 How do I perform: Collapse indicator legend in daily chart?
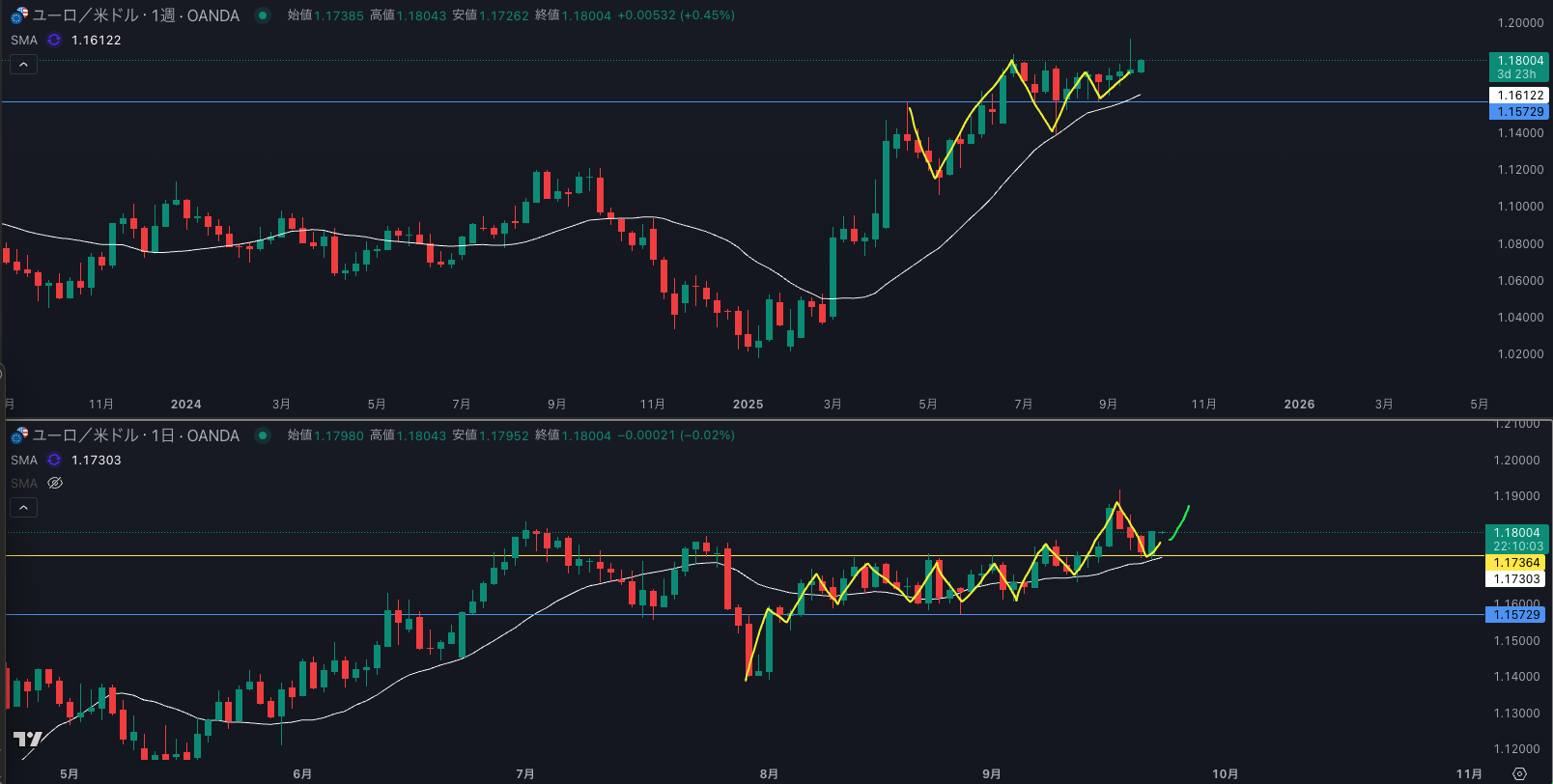pos(23,507)
